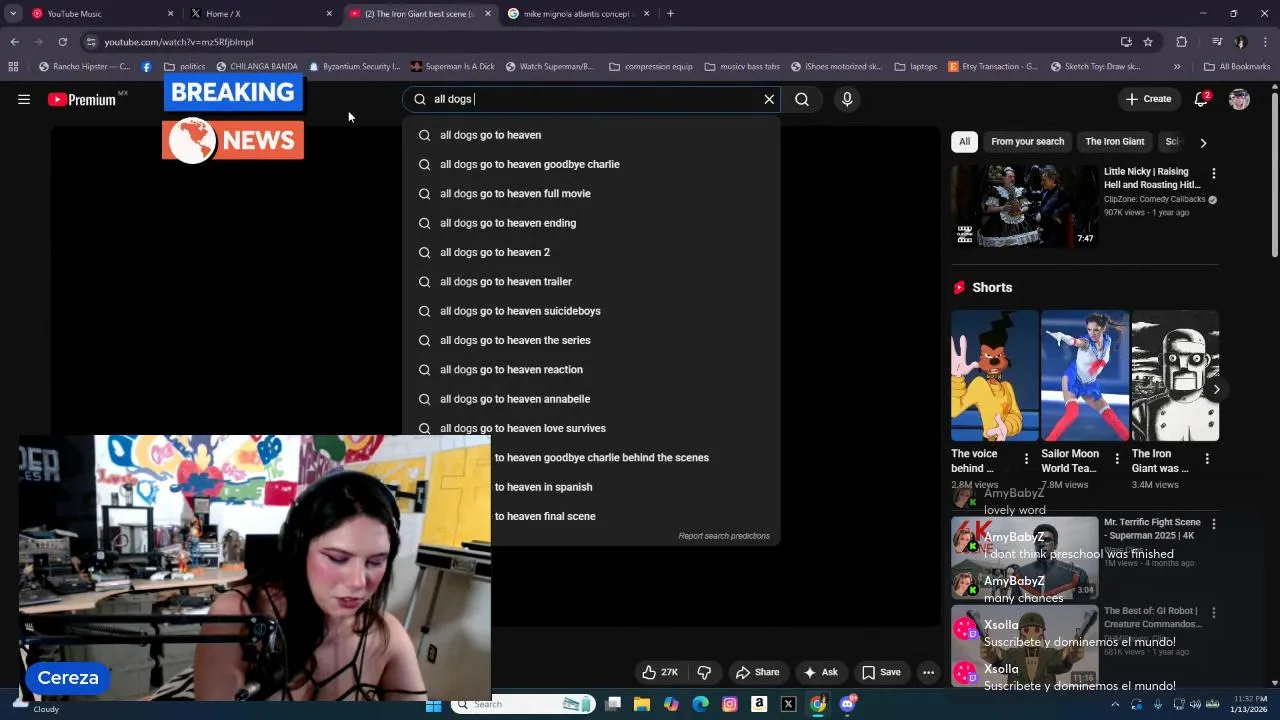Open the Sailor Moon short thumbnail
The width and height of the screenshot is (1280, 720).
[x=1085, y=375]
